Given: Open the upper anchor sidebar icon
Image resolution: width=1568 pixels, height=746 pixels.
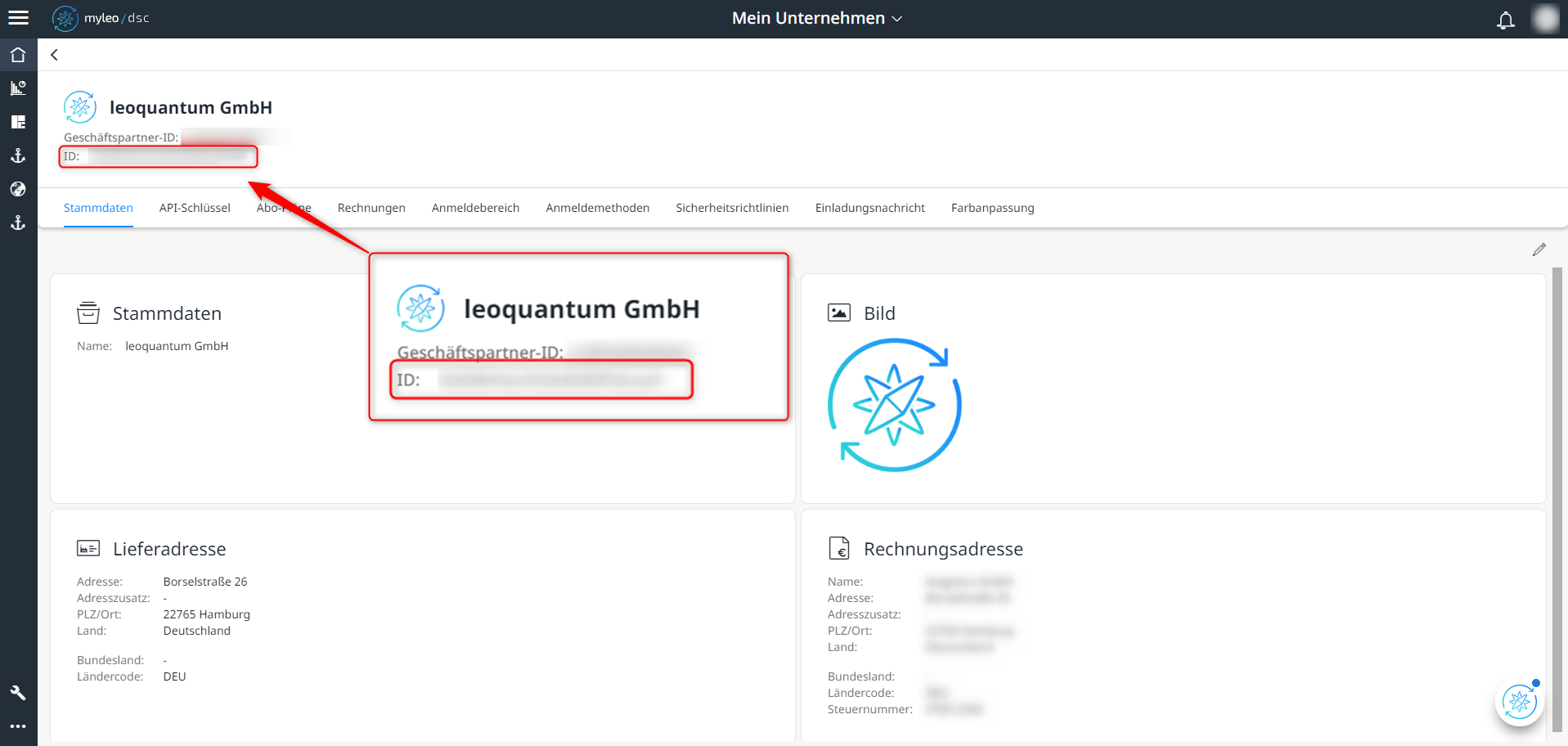Looking at the screenshot, I should (x=18, y=155).
